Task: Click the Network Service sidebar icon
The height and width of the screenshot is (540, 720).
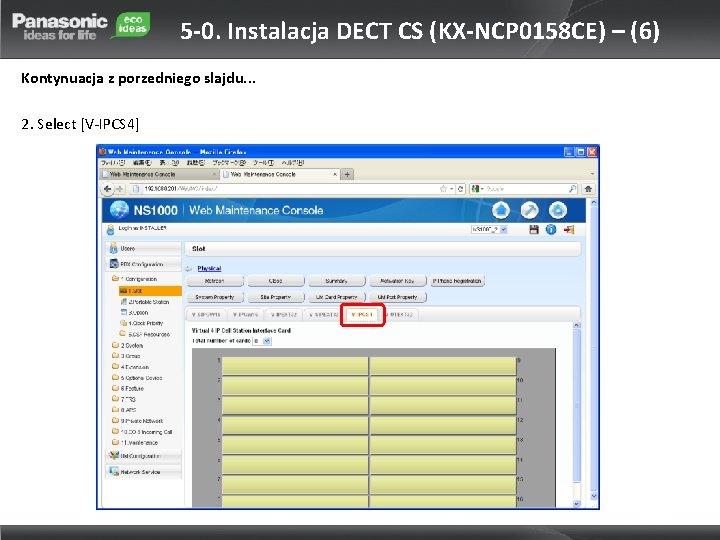Action: click(x=113, y=472)
